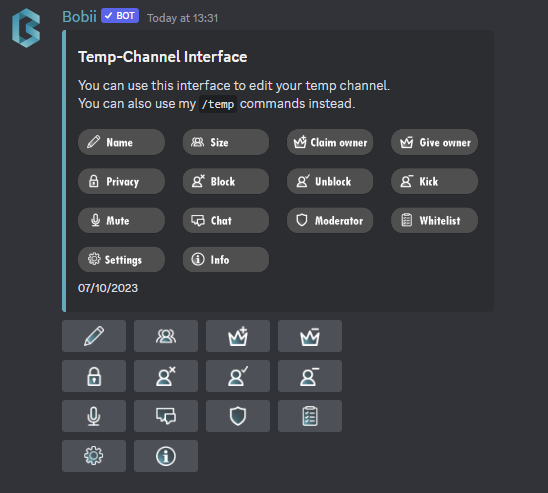Click the clipboard whitelist icon button
The width and height of the screenshot is (548, 493).
[310, 416]
